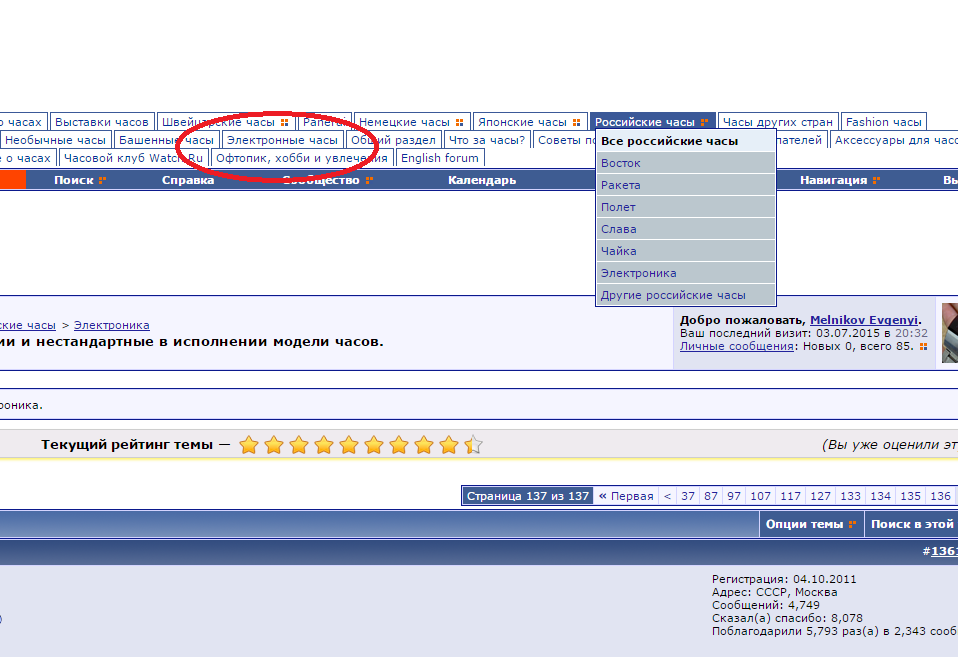Click Все российские часы menu header
The image size is (958, 657).
pyautogui.click(x=669, y=141)
